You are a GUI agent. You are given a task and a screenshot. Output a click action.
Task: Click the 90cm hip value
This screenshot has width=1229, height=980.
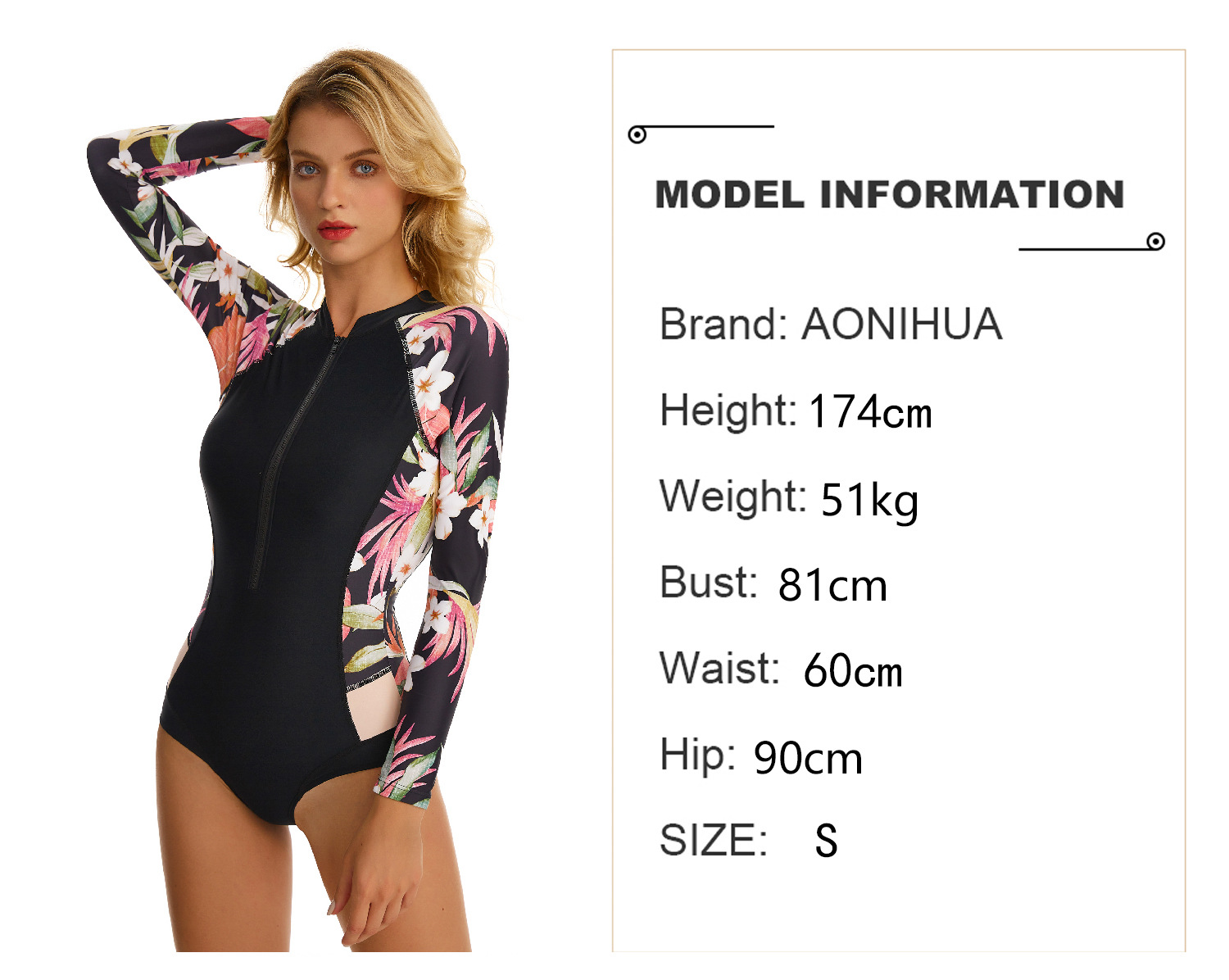coord(808,759)
